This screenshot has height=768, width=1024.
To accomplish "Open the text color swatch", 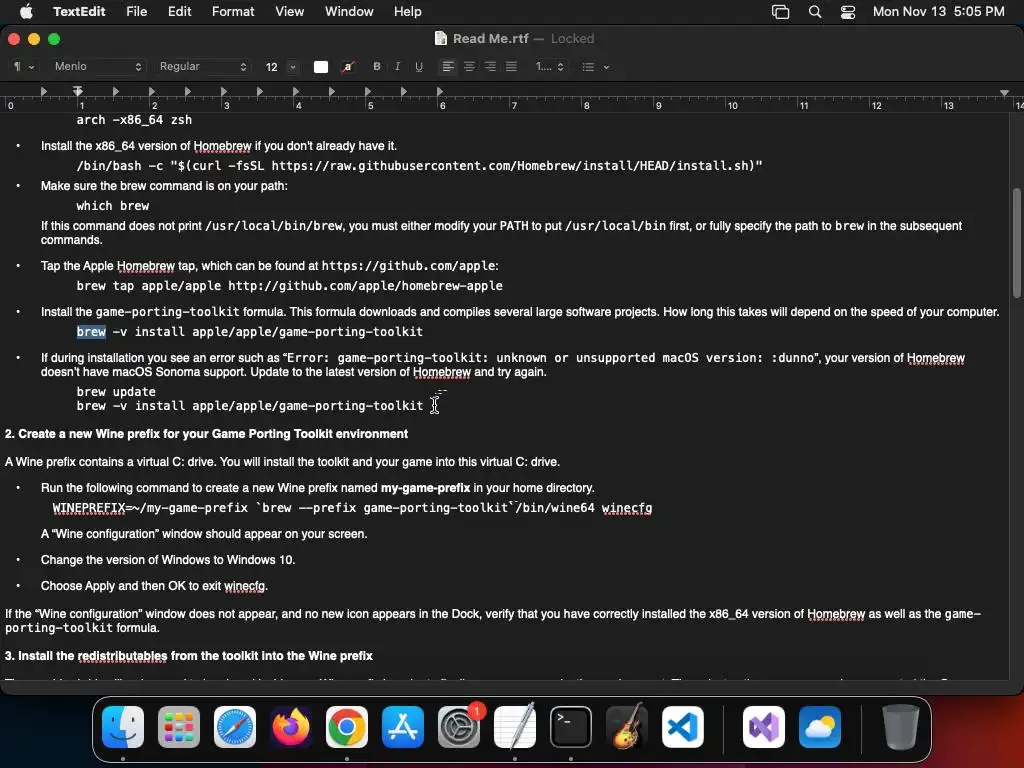I will [321, 67].
